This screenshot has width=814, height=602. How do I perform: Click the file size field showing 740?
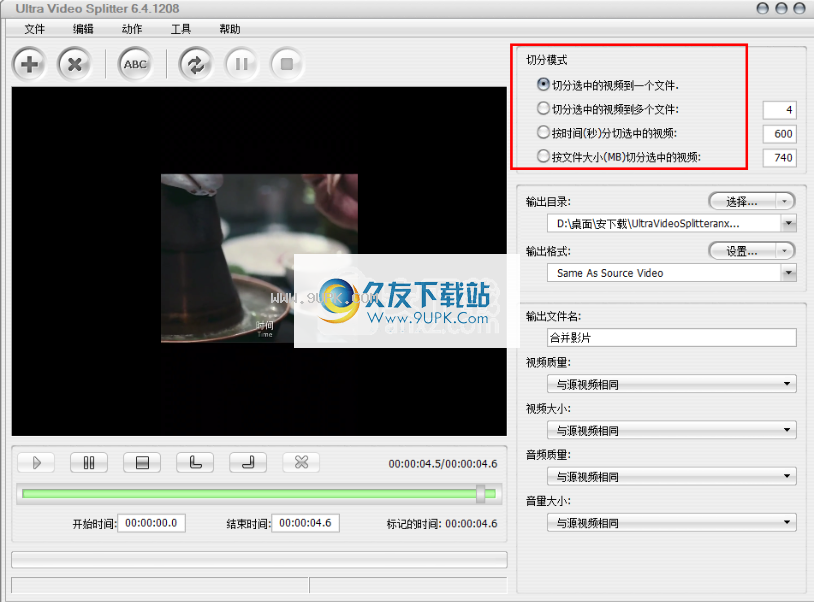click(x=779, y=157)
